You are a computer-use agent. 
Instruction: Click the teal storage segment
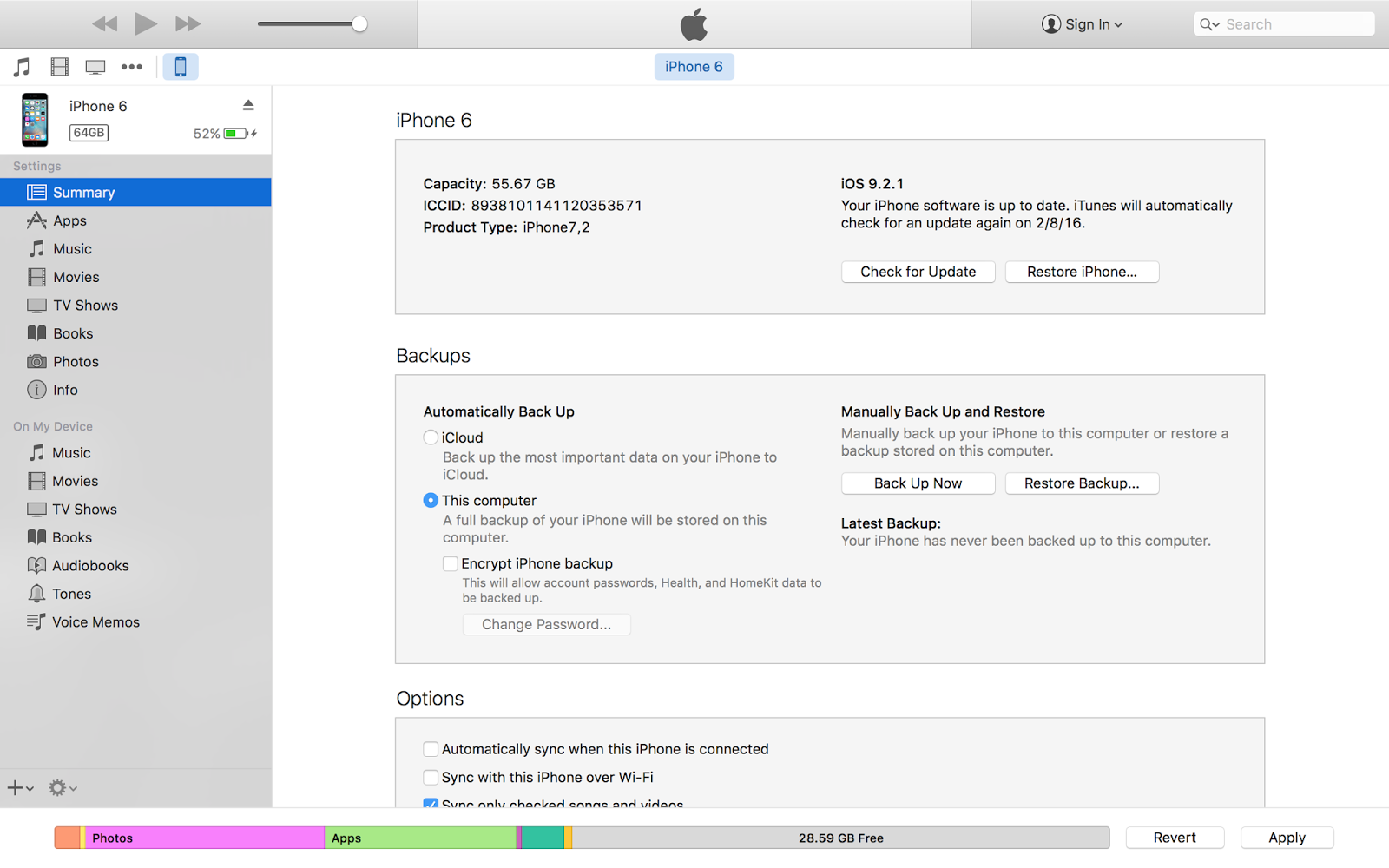(x=543, y=838)
